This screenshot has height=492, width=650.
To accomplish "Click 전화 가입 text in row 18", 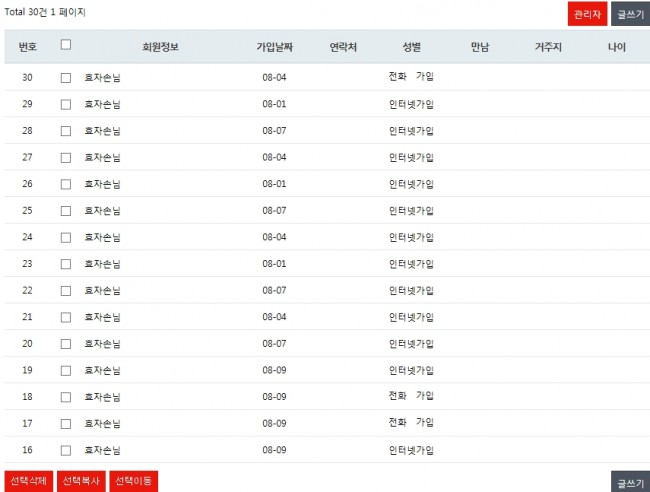I will [x=411, y=396].
